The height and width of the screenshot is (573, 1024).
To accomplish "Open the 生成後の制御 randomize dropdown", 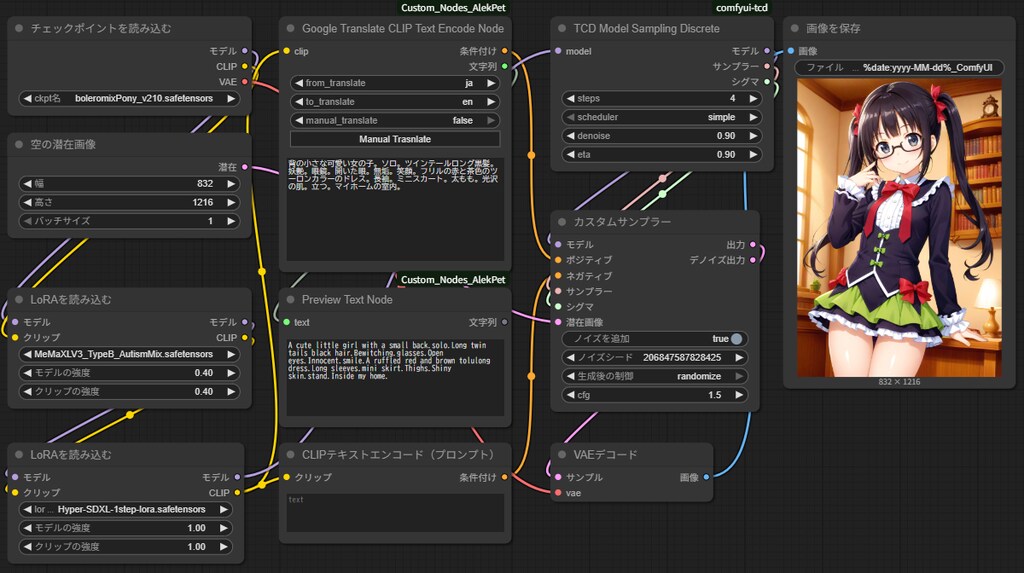I will (x=654, y=377).
